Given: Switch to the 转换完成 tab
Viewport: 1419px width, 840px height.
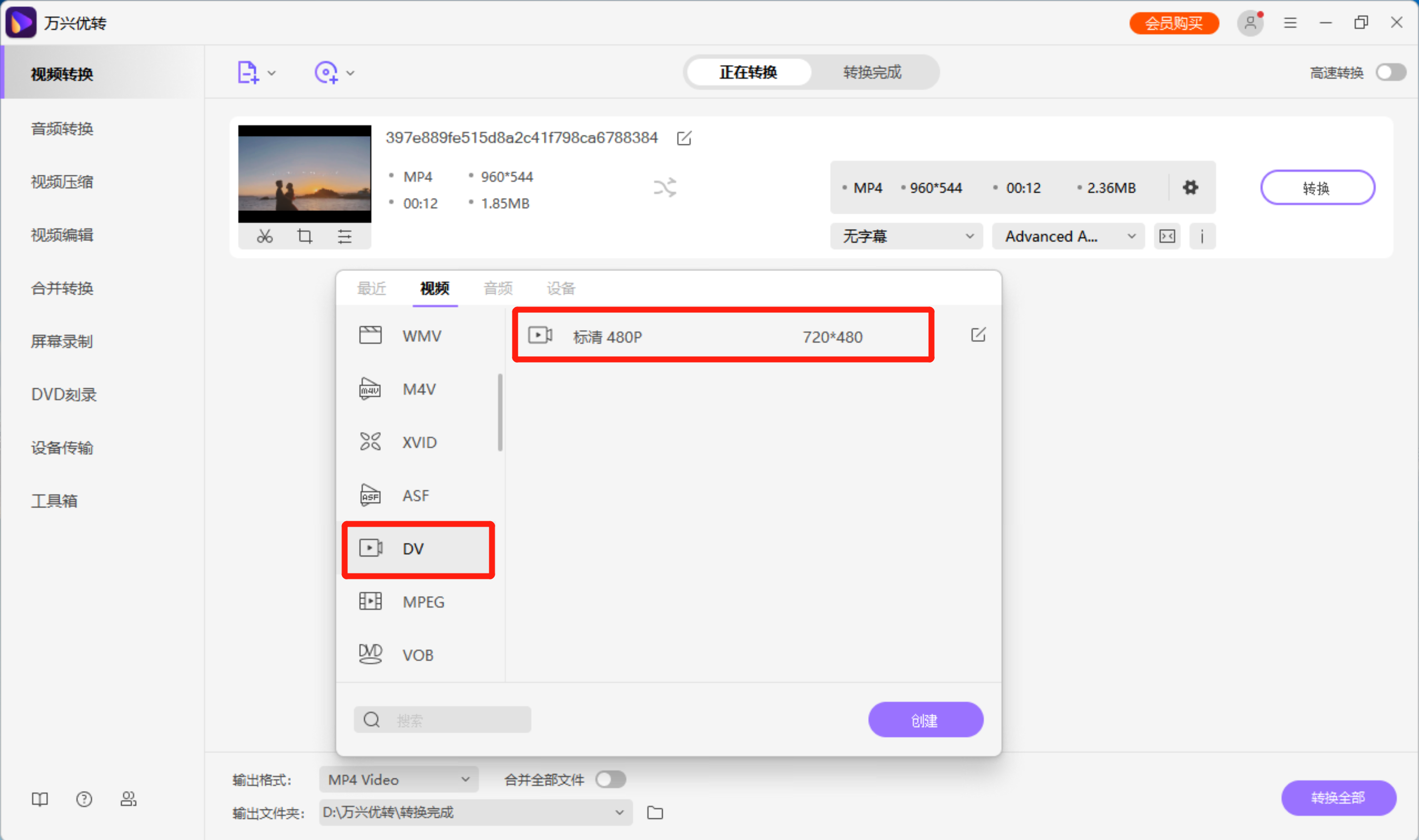Looking at the screenshot, I should click(872, 72).
